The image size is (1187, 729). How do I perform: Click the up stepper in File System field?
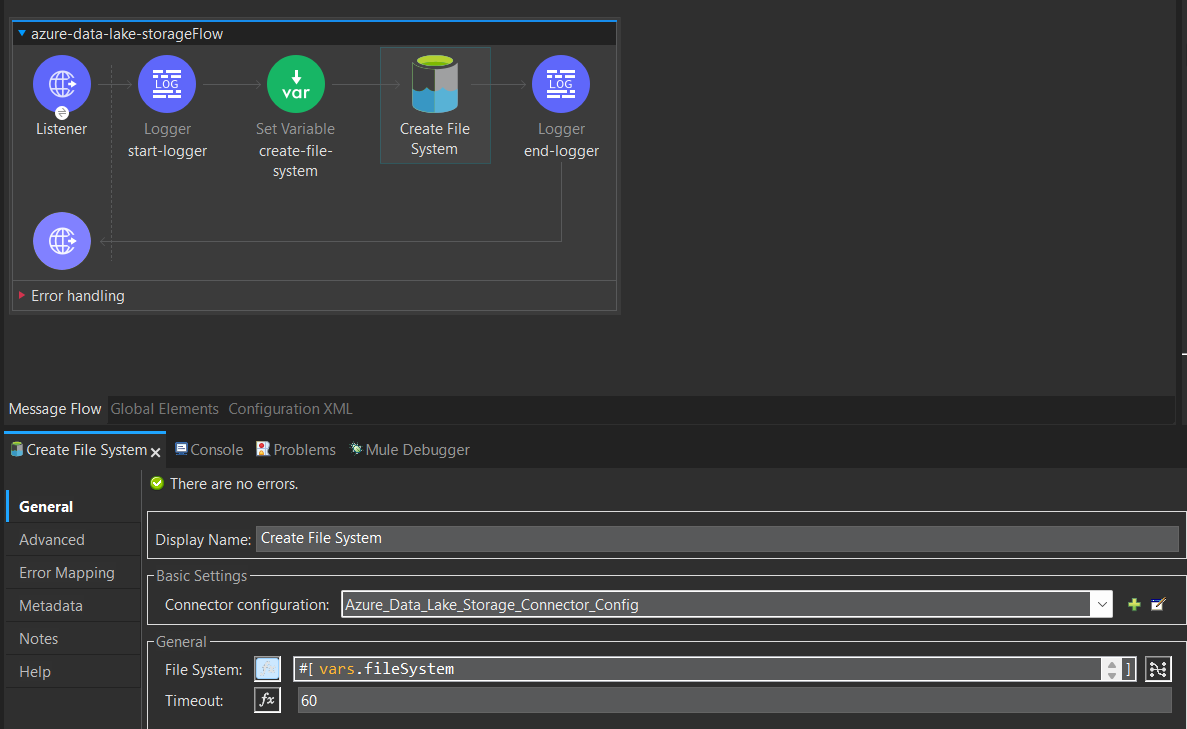click(1112, 663)
